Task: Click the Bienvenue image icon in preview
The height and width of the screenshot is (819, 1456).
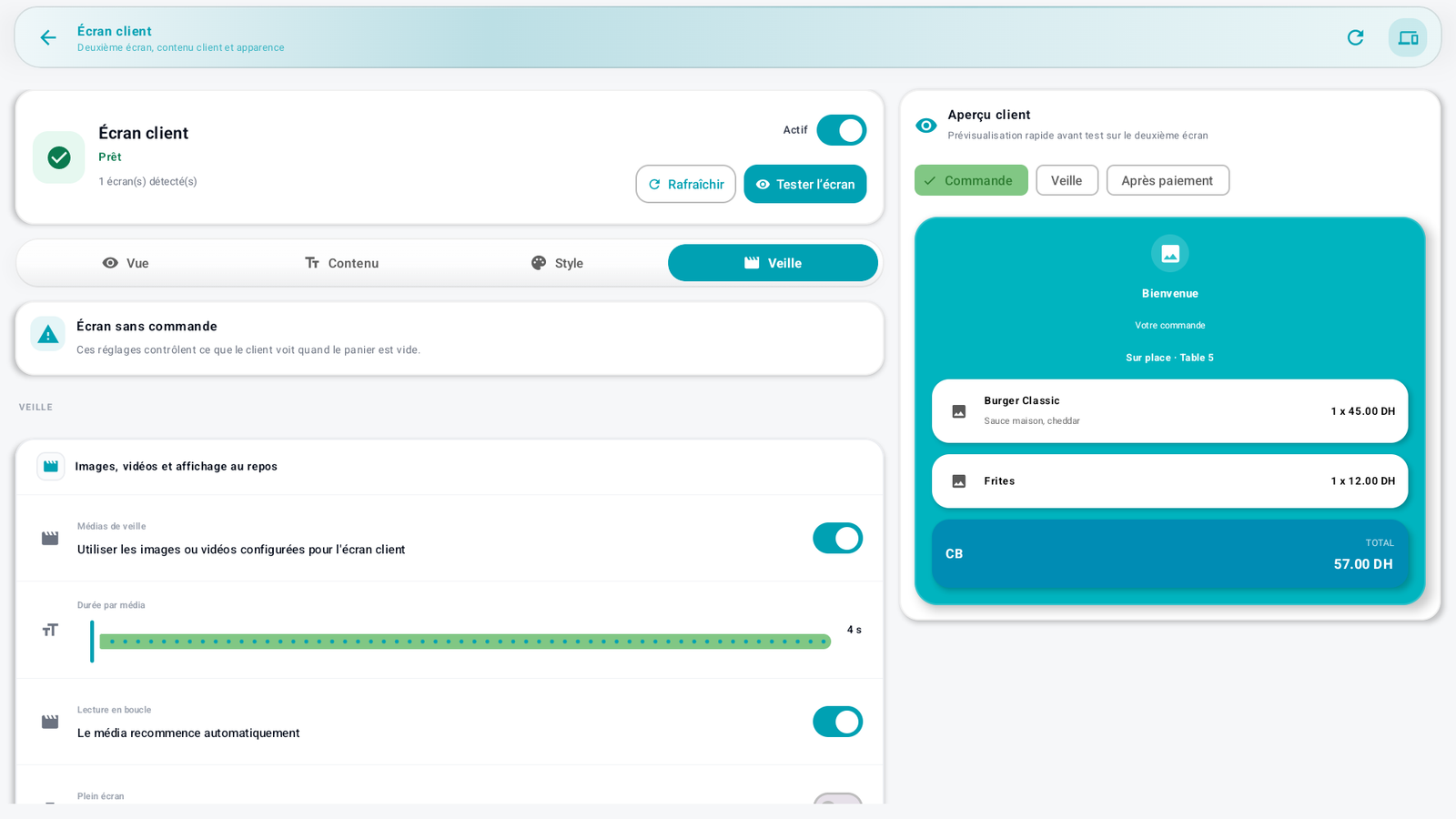Action: coord(1169,253)
